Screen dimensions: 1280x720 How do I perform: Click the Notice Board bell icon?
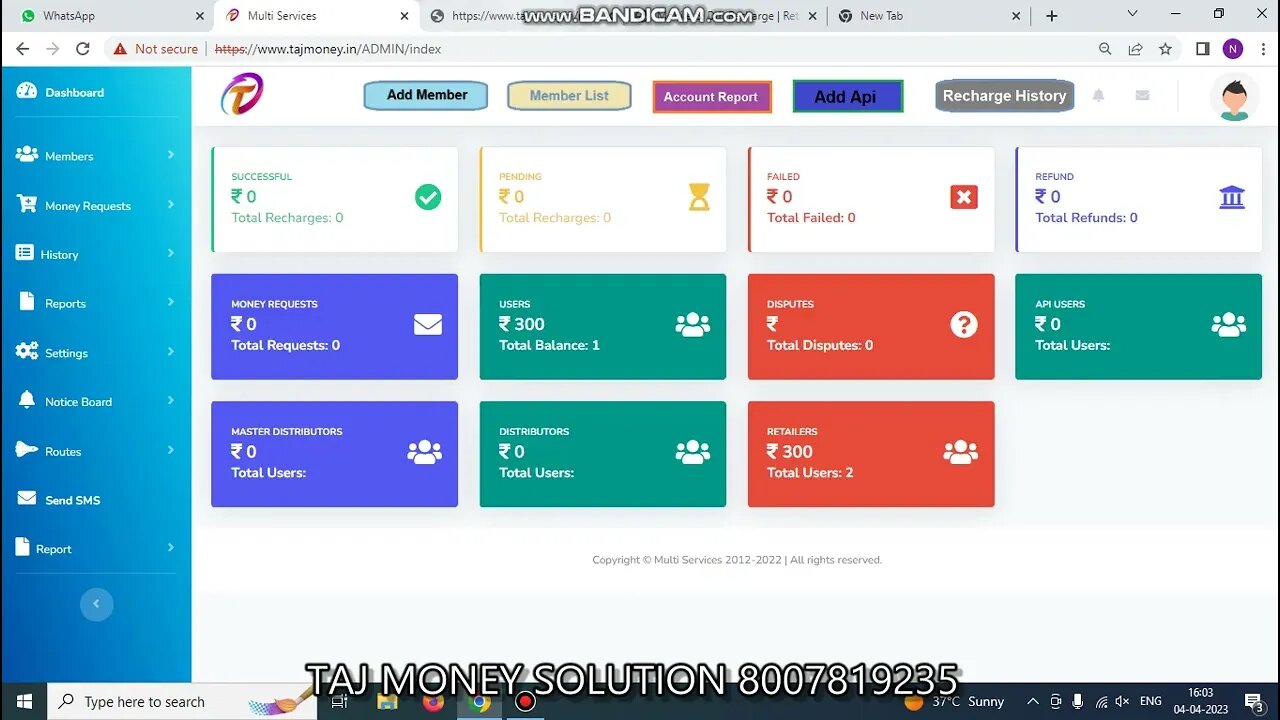(27, 400)
